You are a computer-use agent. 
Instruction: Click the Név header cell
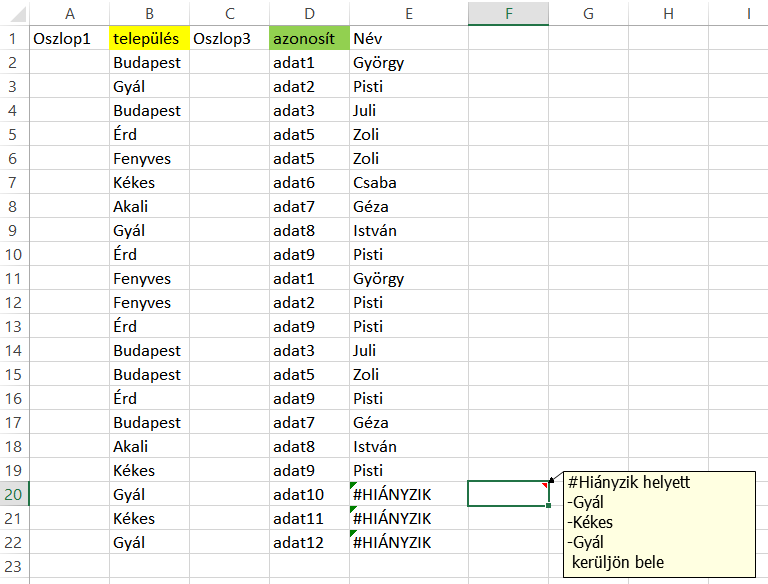click(x=409, y=38)
